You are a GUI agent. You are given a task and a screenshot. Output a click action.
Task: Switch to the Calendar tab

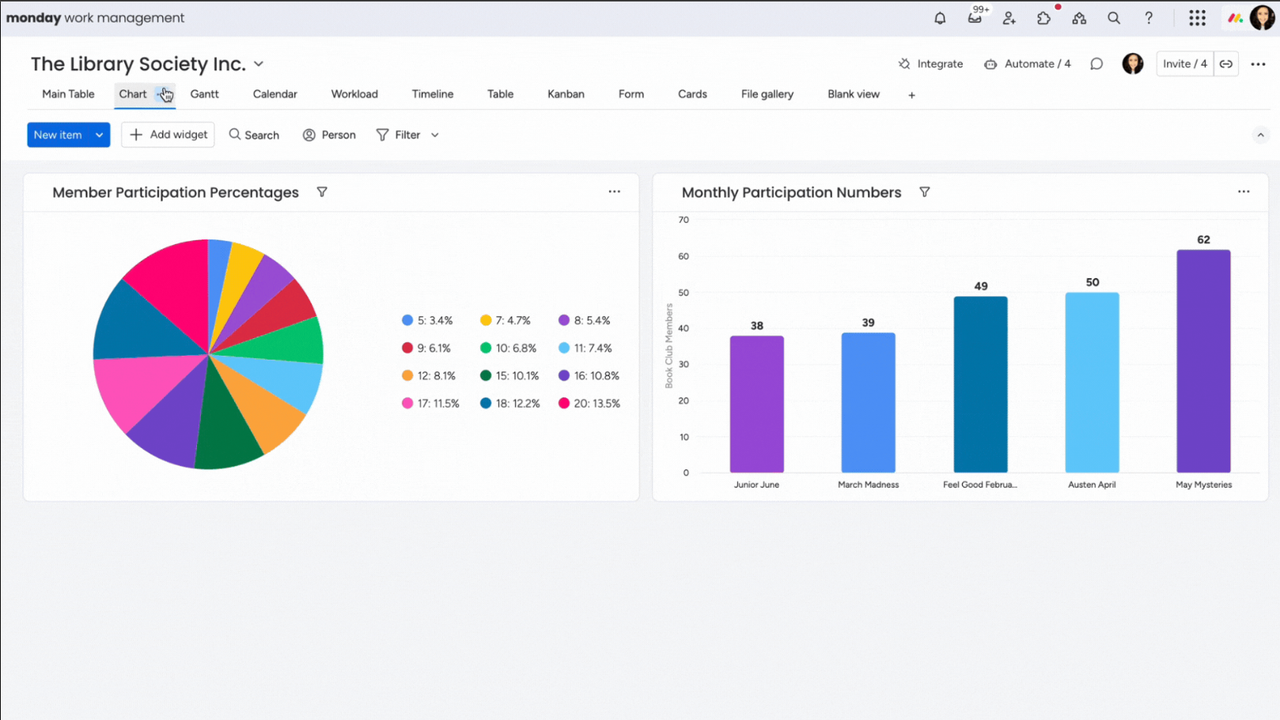tap(275, 94)
